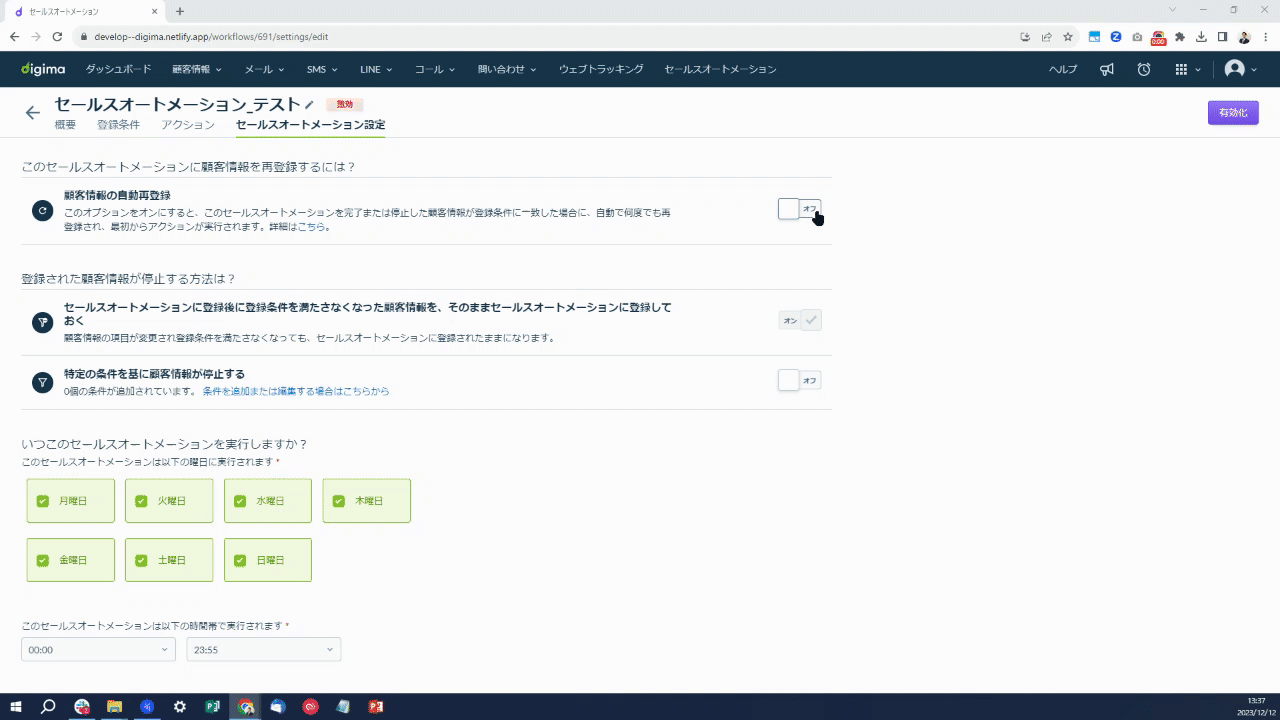The width and height of the screenshot is (1280, 720).
Task: Enable stop customers by condition toggle
Action: (x=800, y=380)
